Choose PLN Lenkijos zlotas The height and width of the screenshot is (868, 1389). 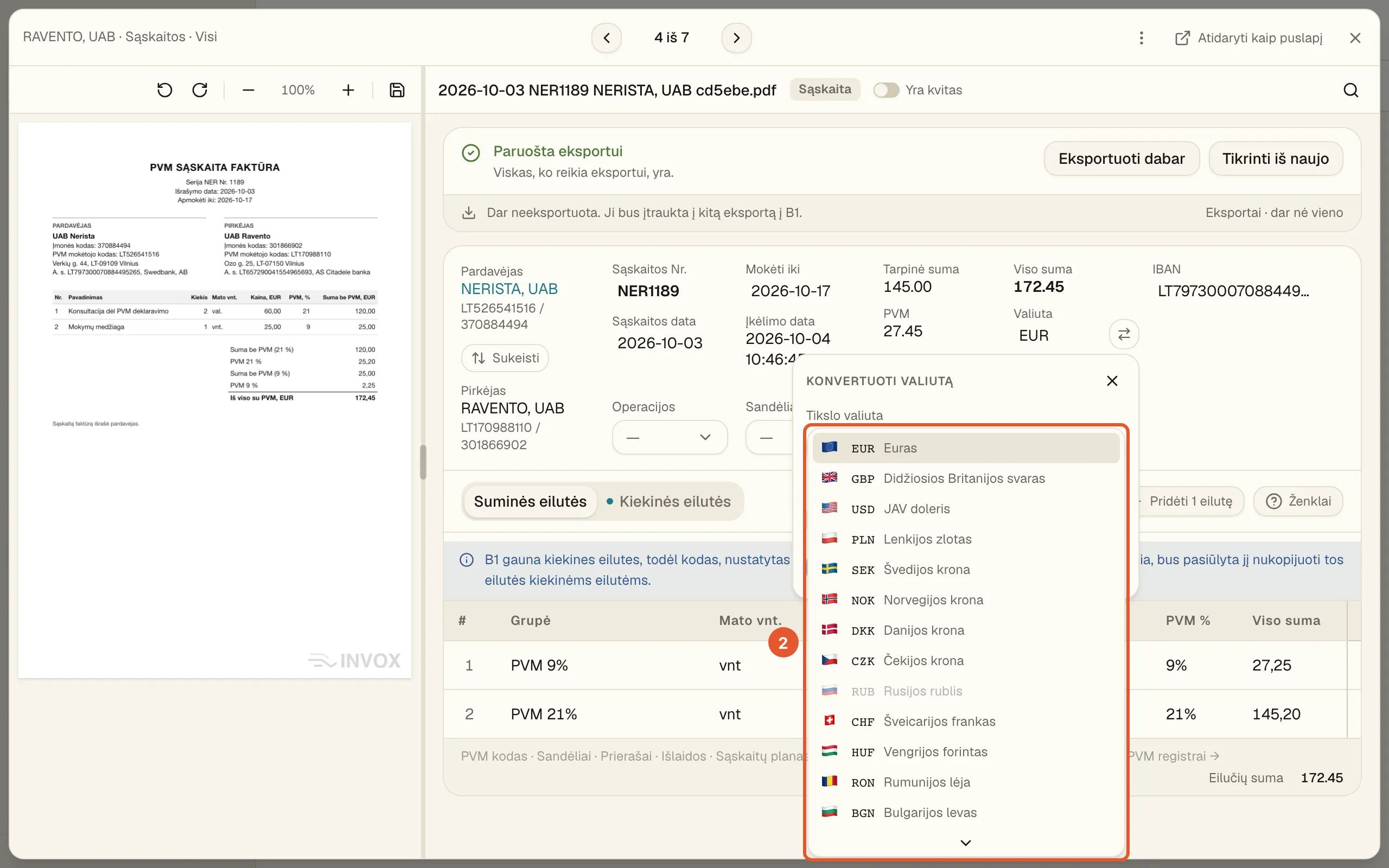click(x=966, y=539)
